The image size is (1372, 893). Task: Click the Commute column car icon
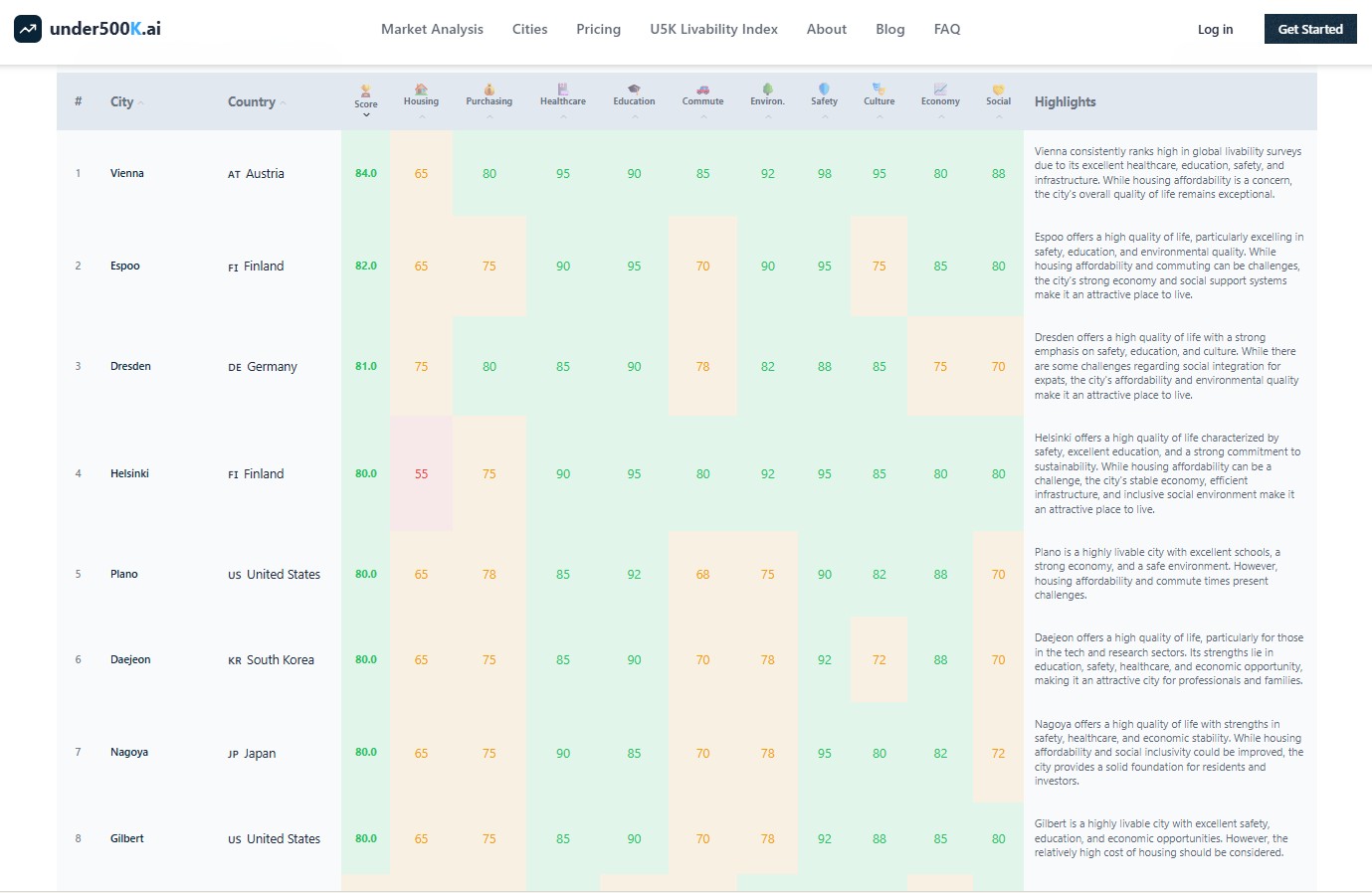pos(702,89)
